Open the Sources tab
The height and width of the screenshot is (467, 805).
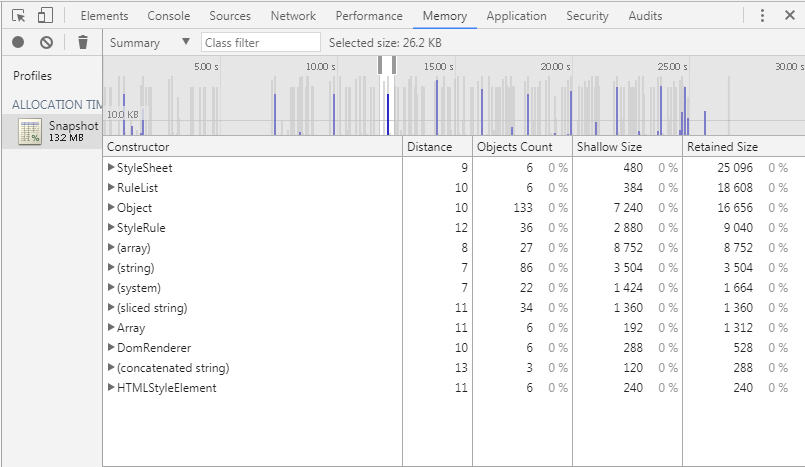tap(230, 16)
